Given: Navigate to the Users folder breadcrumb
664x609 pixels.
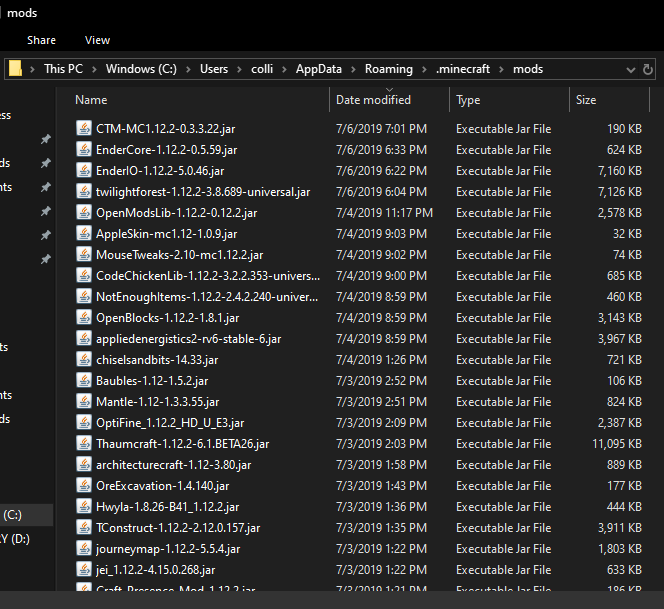Looking at the screenshot, I should click(214, 69).
